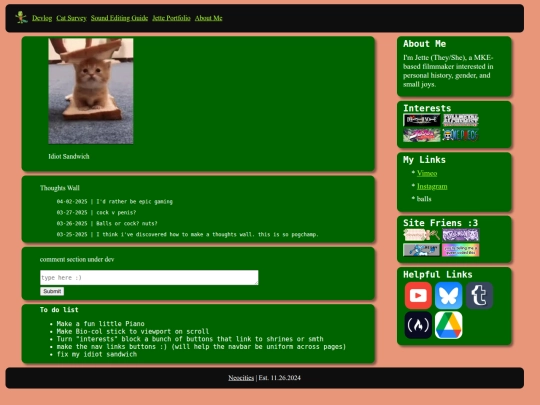
Task: Click the JoJo interest badge
Action: [x=422, y=135]
